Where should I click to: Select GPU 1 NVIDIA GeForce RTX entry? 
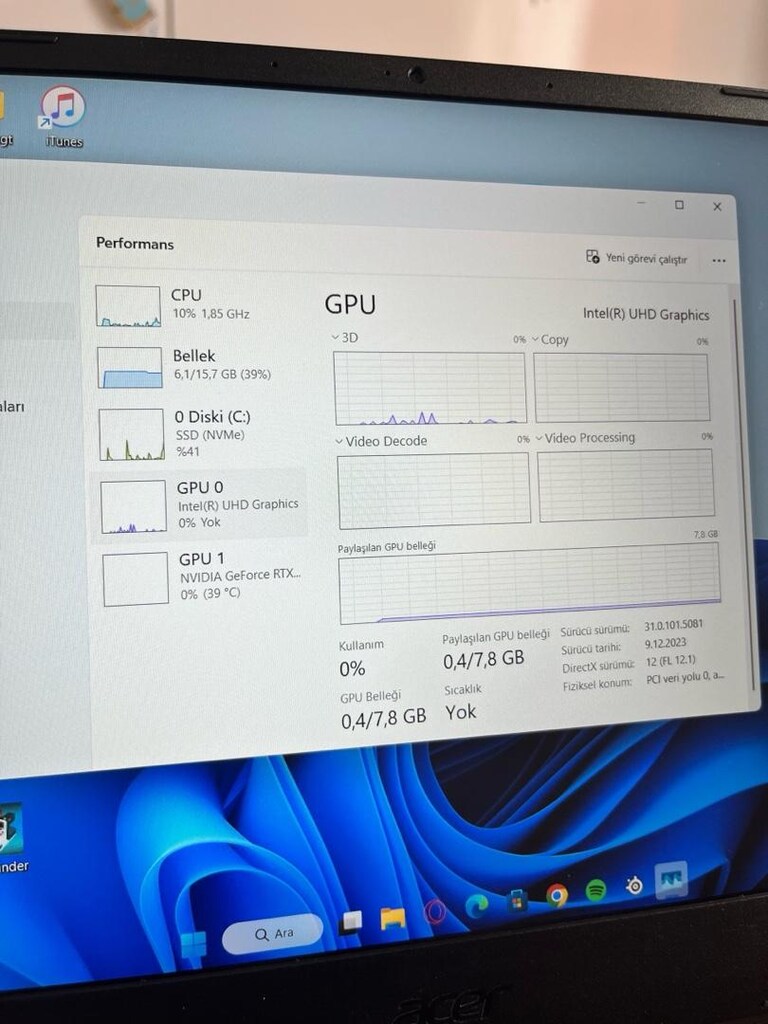click(x=201, y=577)
